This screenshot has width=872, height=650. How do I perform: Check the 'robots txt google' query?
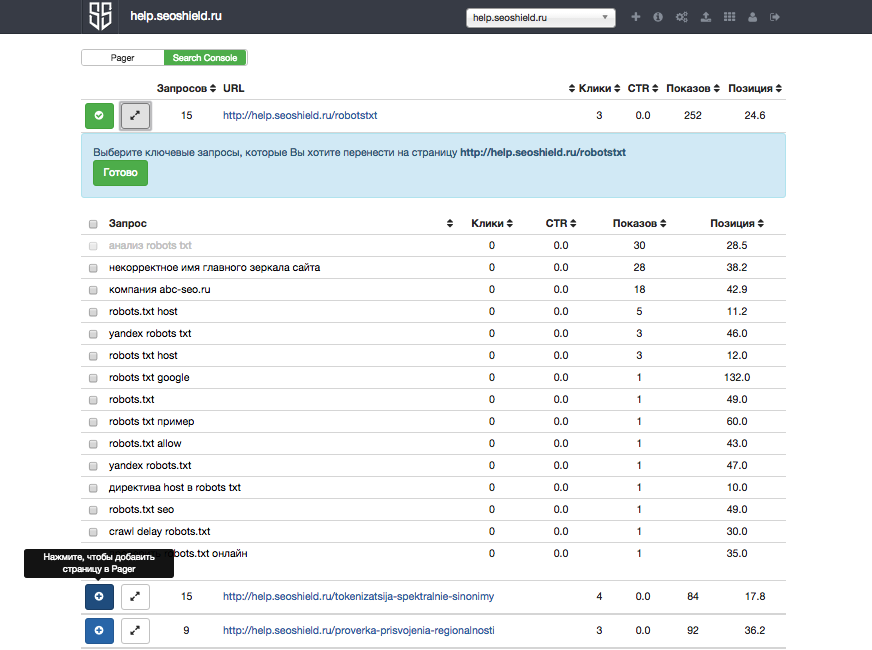(x=93, y=378)
